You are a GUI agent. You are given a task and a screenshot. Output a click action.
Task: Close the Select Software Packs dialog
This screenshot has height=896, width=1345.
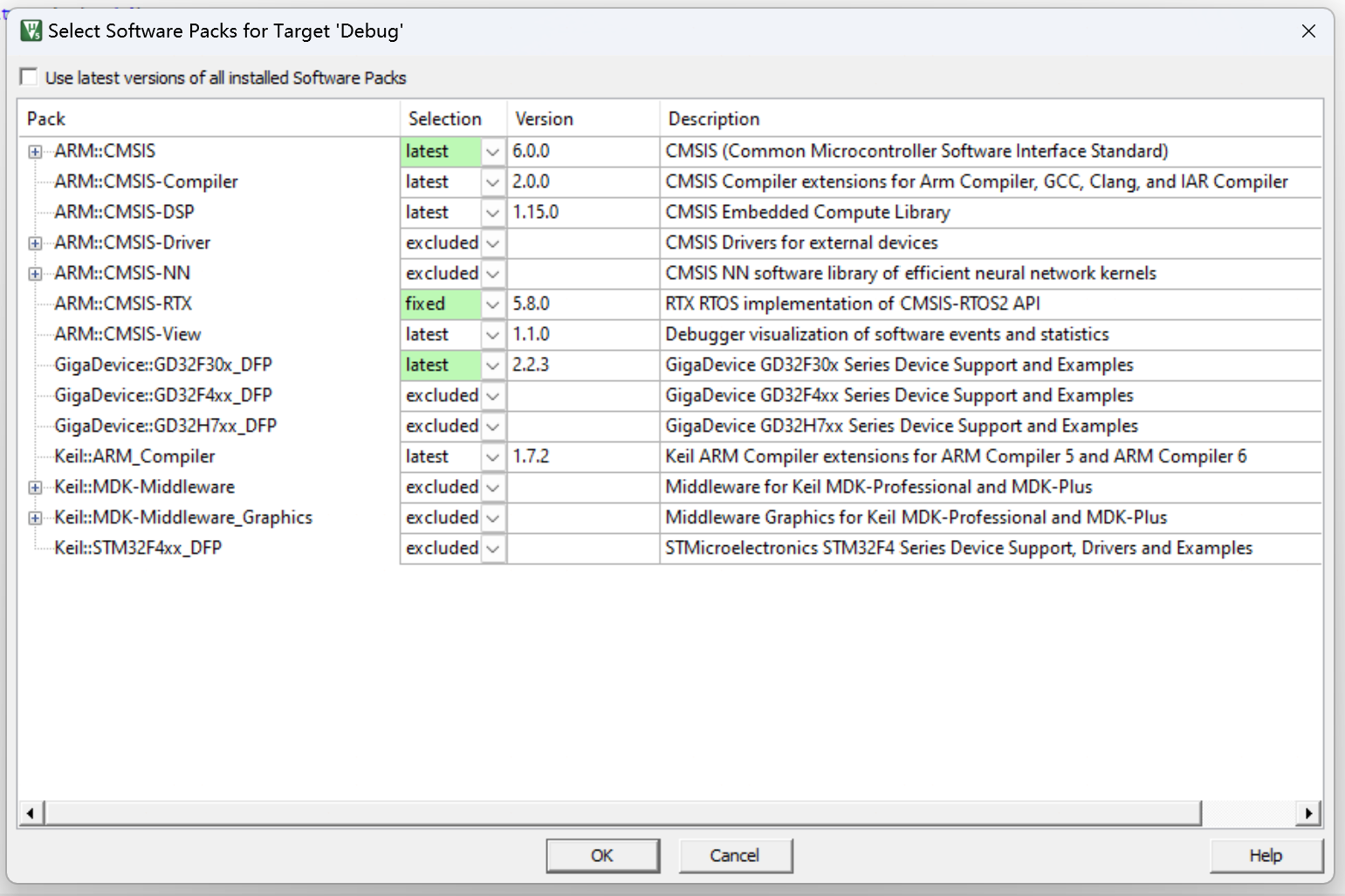[x=1308, y=31]
